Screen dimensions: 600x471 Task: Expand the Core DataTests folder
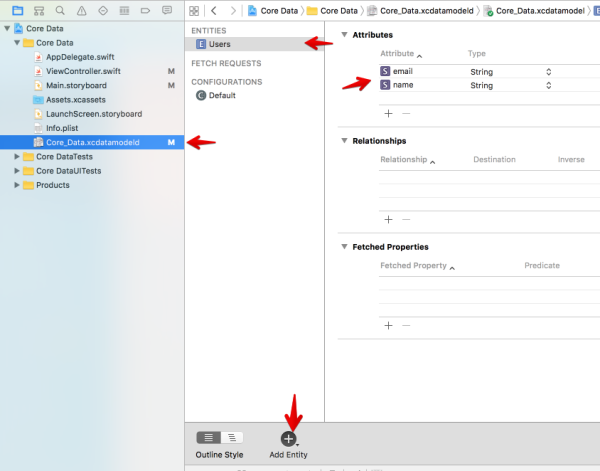(x=17, y=157)
